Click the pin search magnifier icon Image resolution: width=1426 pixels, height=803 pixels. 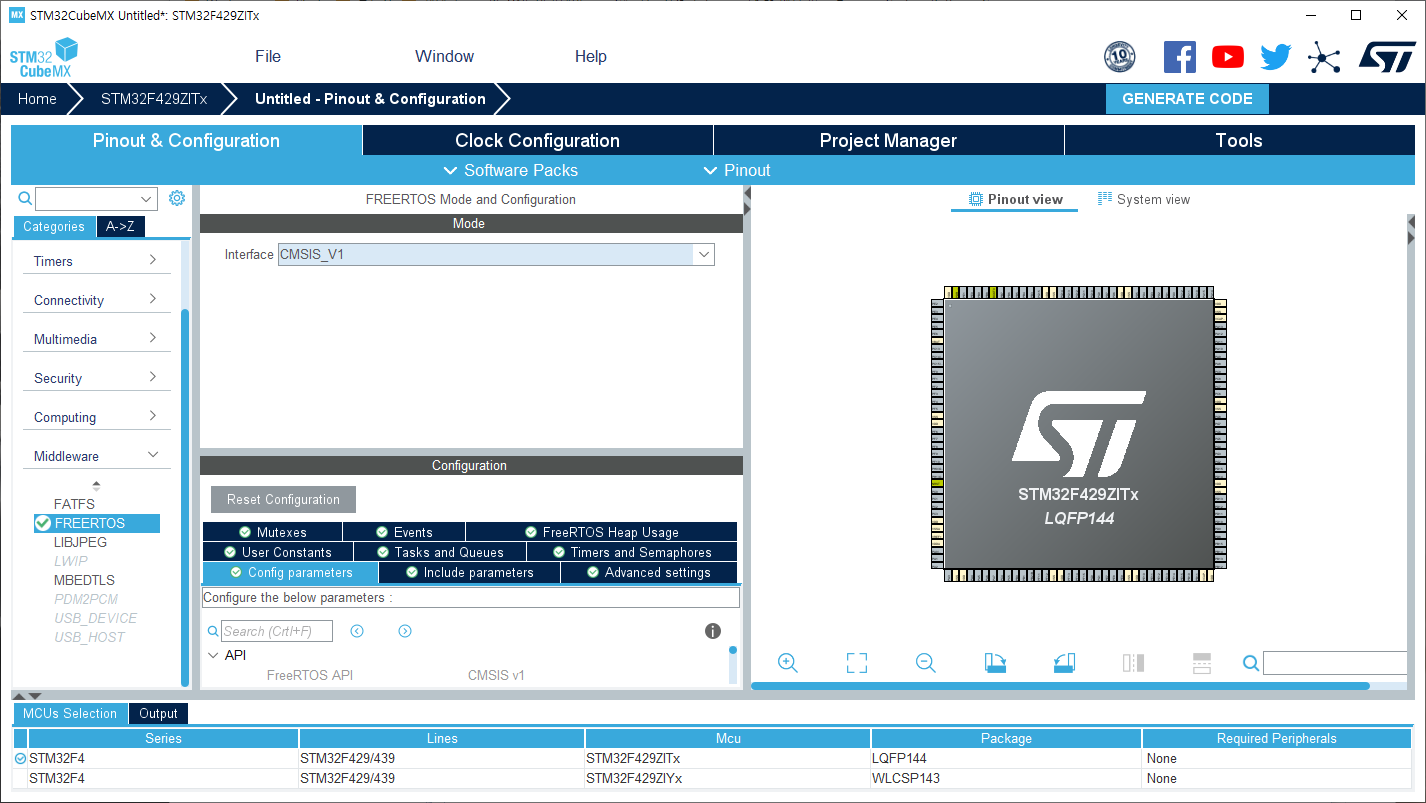click(1251, 663)
